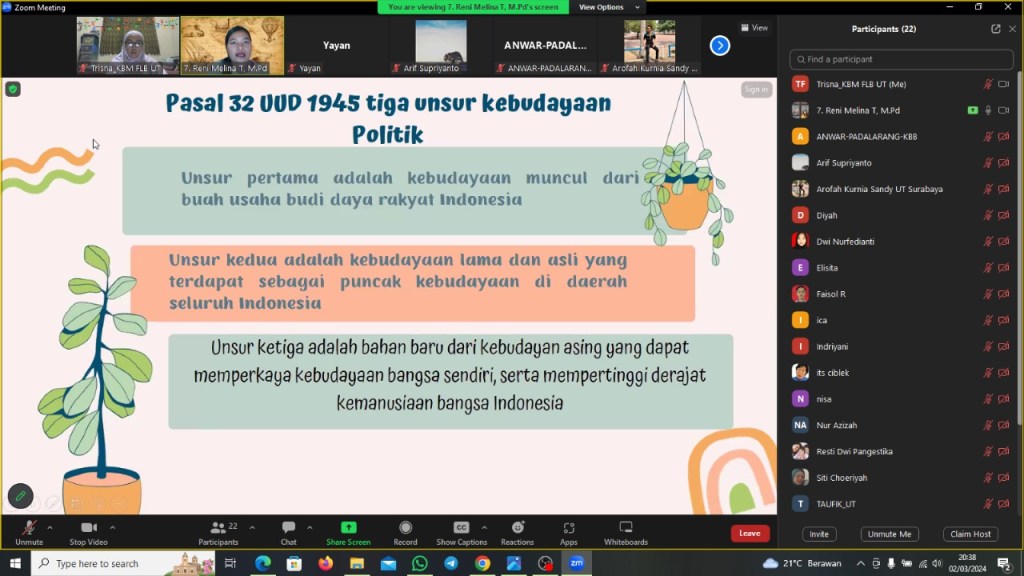Pop out the Participants panel

pos(995,29)
